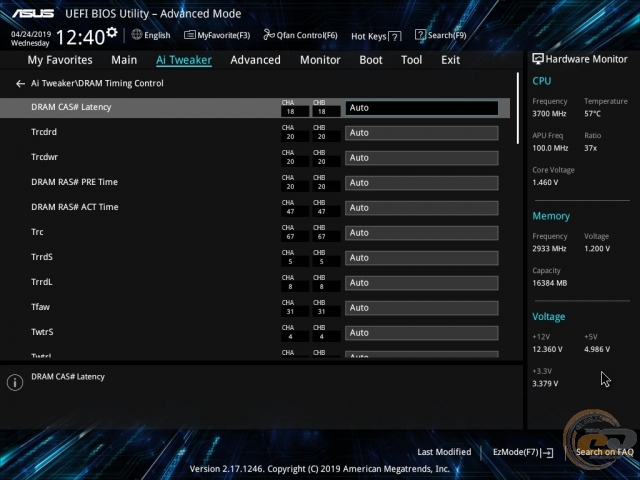Screen dimensions: 640x480
Task: Click the EzMode(F7) button label
Action: pyautogui.click(x=516, y=452)
